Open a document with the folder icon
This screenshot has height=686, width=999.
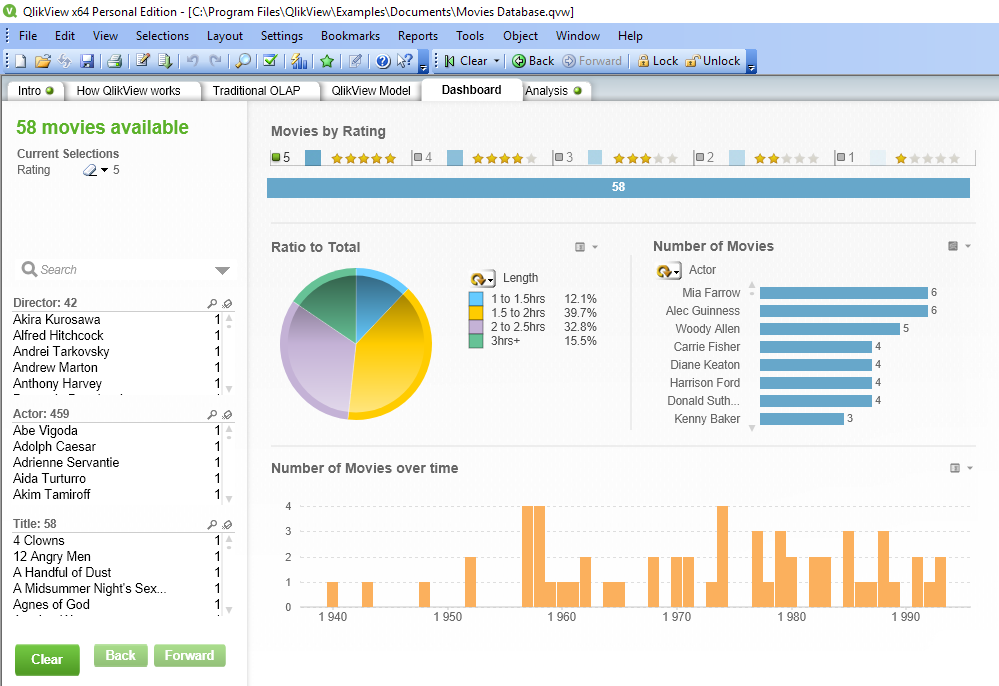coord(43,61)
